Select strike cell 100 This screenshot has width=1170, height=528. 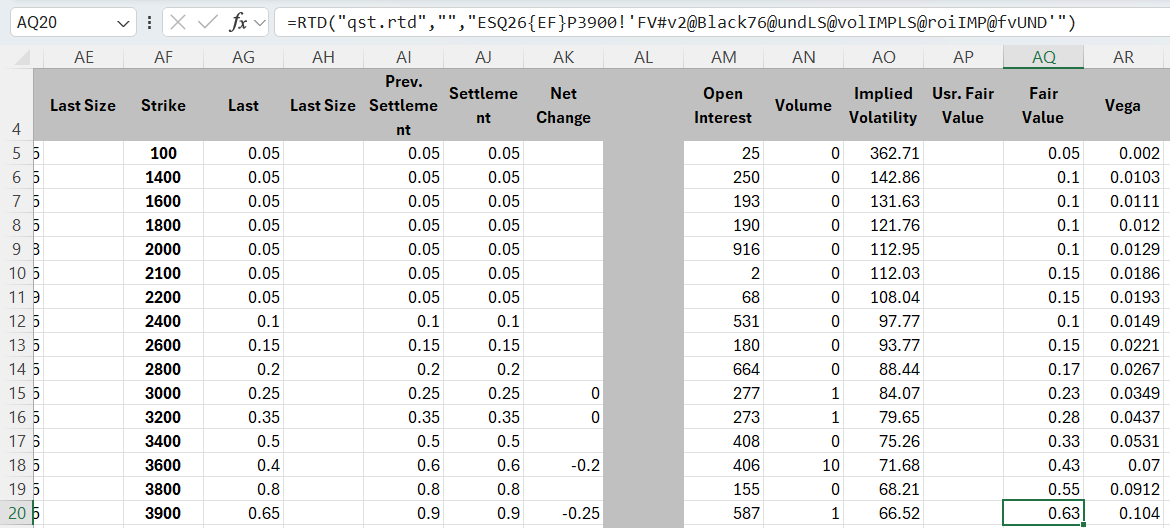(x=163, y=154)
